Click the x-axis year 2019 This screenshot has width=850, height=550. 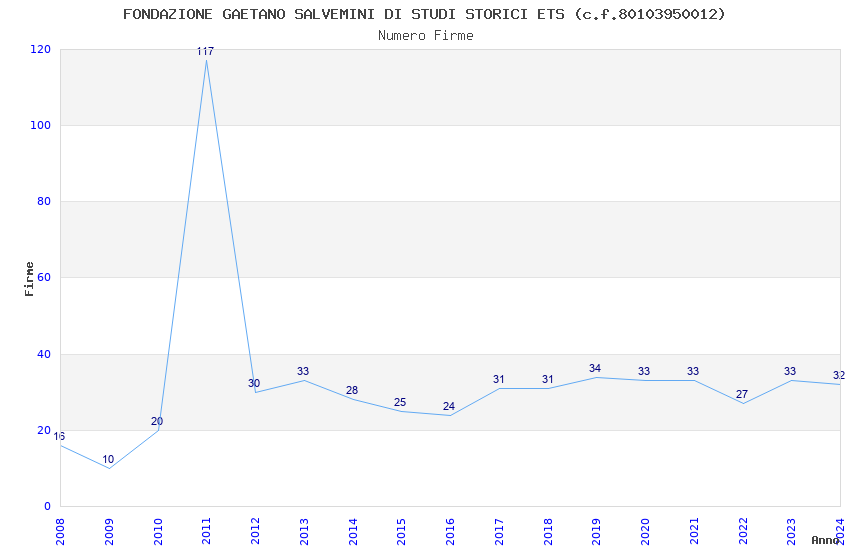point(596,531)
